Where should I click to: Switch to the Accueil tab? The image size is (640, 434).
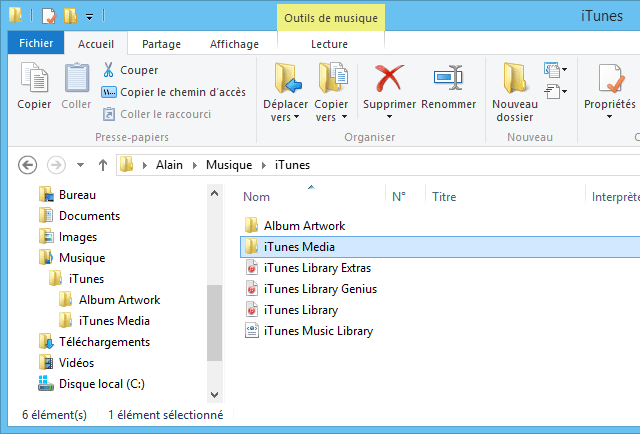tap(96, 44)
